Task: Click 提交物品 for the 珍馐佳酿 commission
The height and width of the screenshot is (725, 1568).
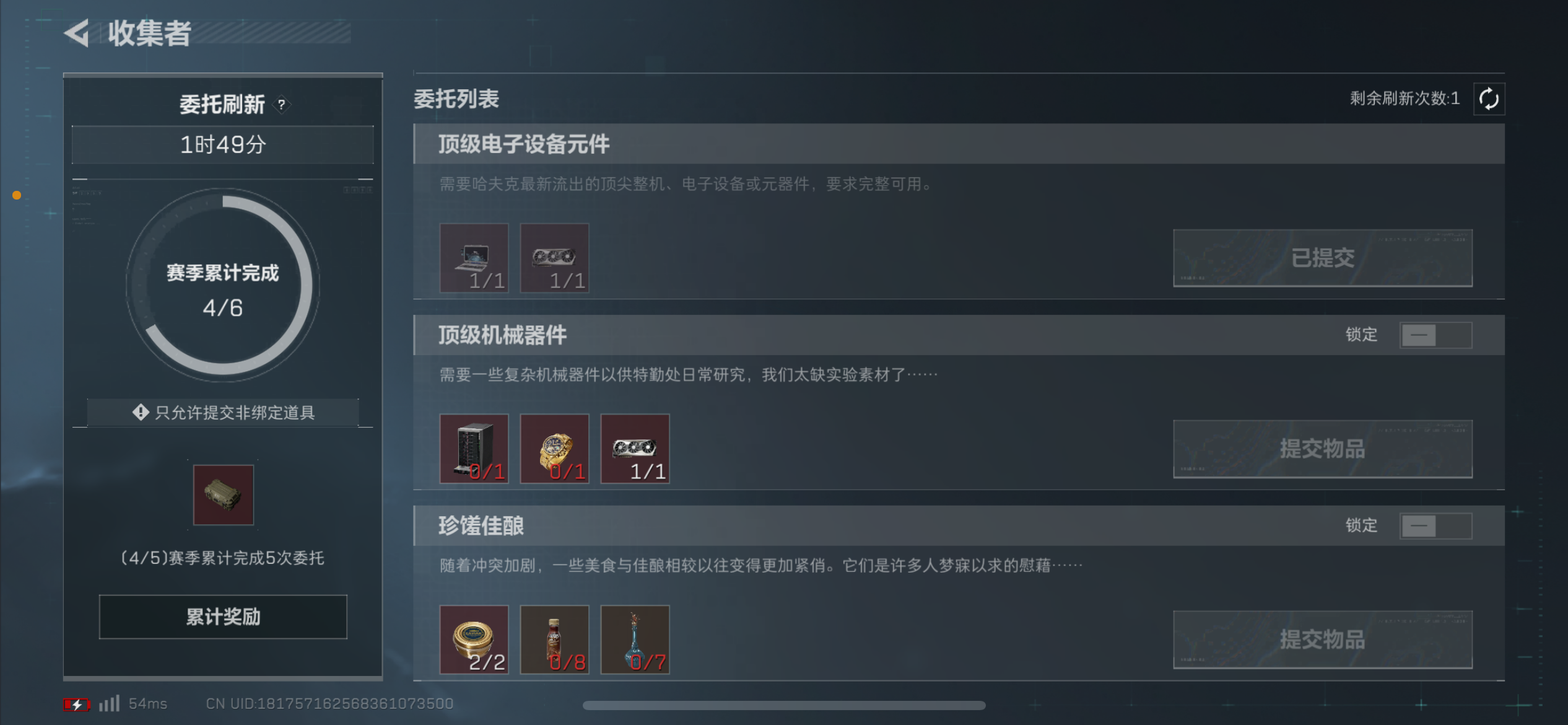Action: tap(1323, 639)
